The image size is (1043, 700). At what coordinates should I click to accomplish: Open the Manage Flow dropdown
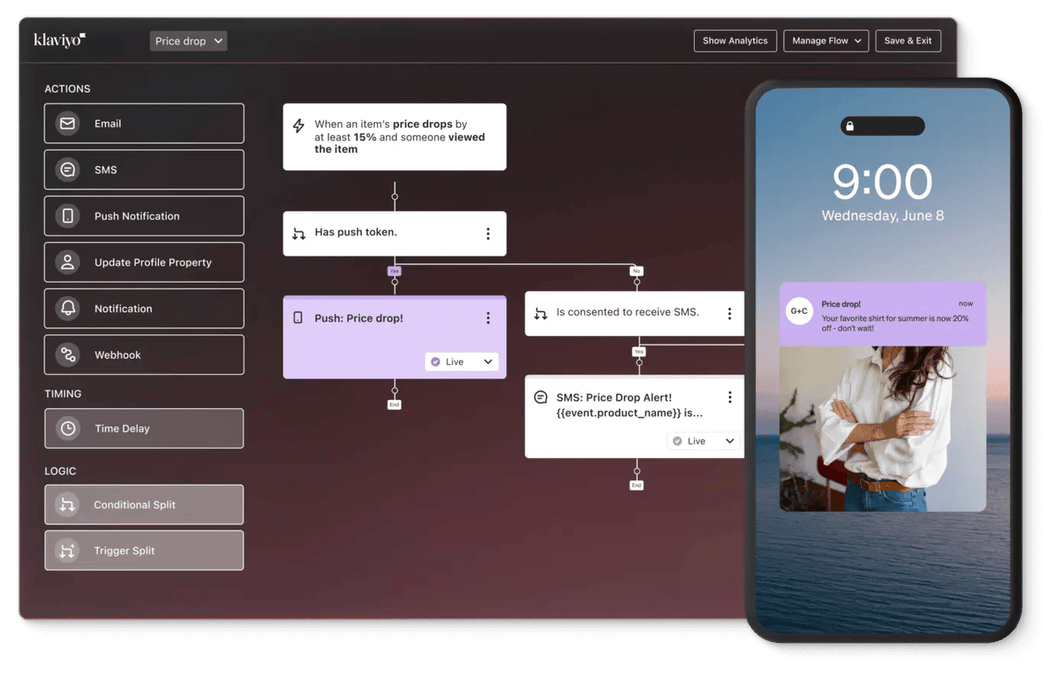[826, 40]
